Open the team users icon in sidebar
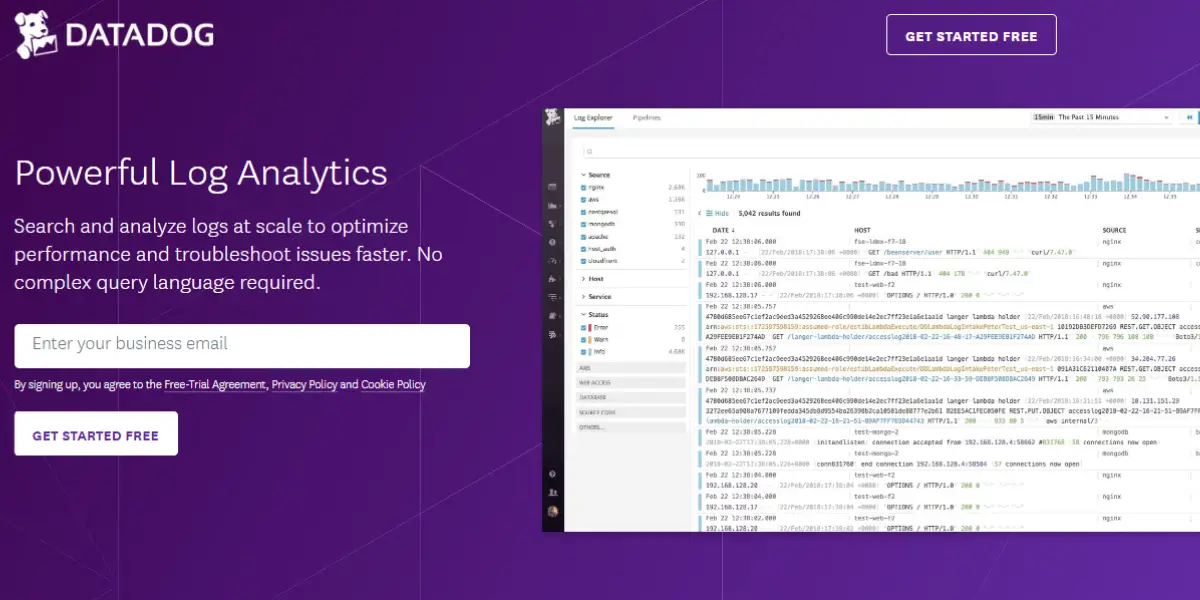Image resolution: width=1200 pixels, height=600 pixels. tap(552, 493)
